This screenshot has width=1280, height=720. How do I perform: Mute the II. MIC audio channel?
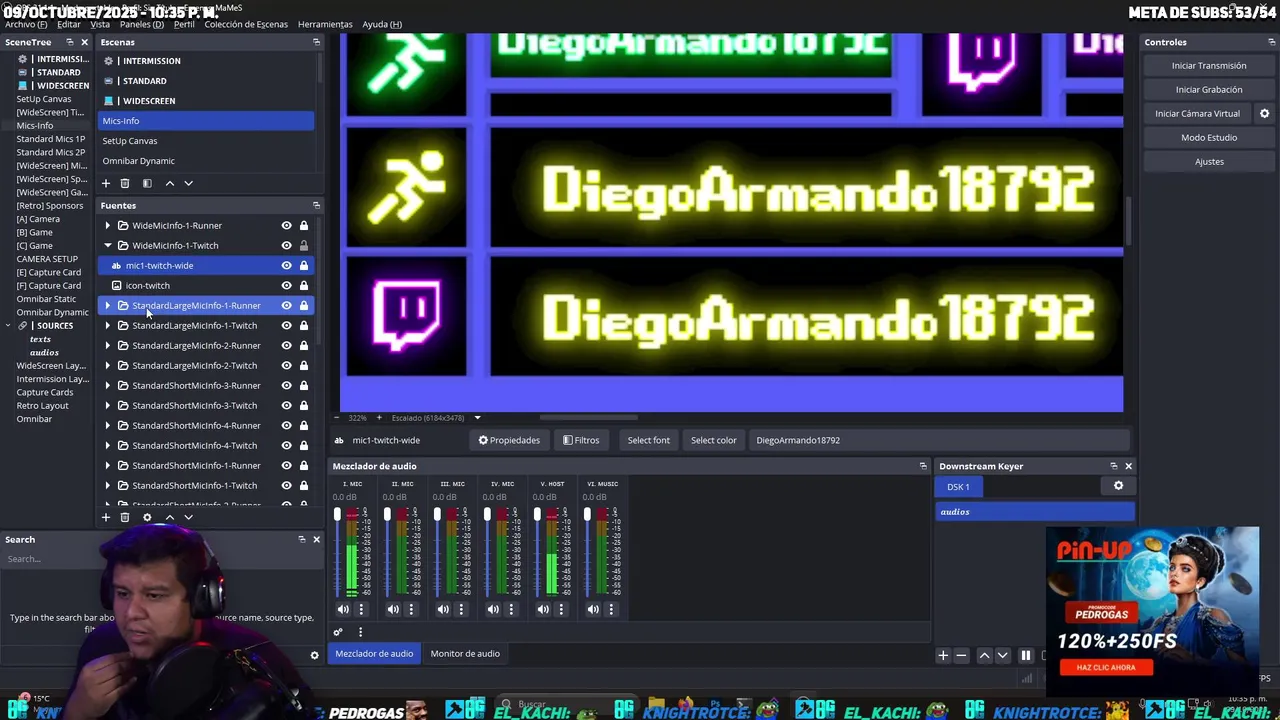pos(393,609)
